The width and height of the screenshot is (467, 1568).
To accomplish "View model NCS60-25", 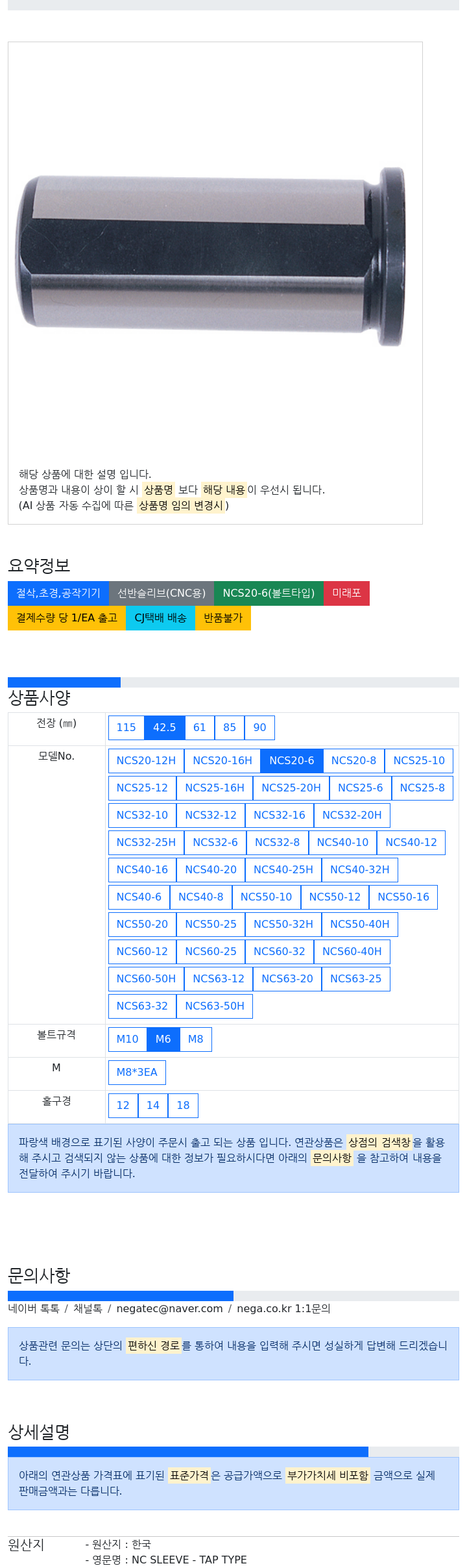I will (211, 952).
